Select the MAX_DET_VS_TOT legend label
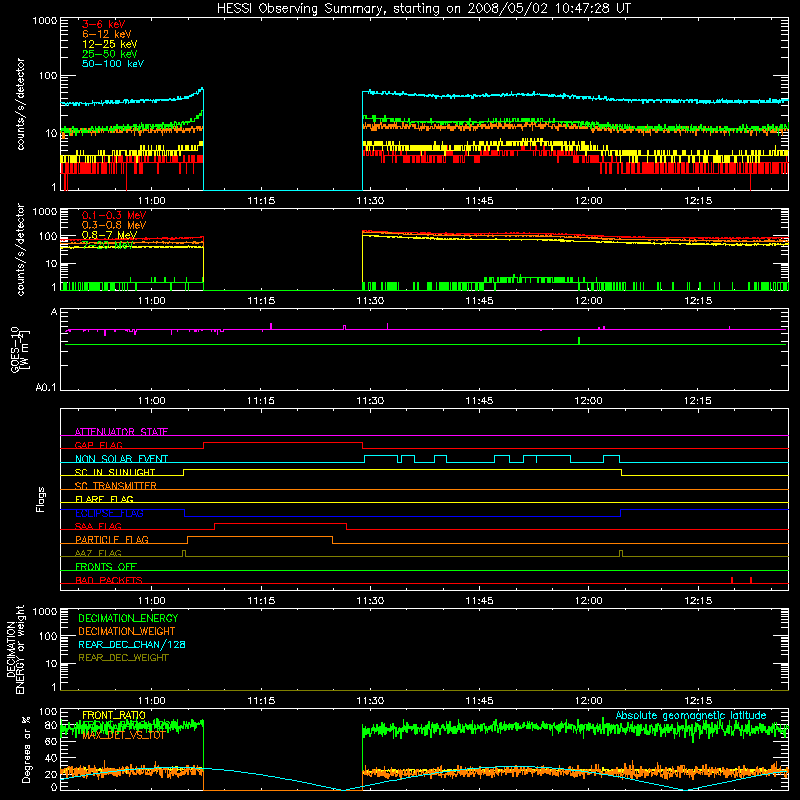Image resolution: width=800 pixels, height=800 pixels. pyautogui.click(x=123, y=735)
